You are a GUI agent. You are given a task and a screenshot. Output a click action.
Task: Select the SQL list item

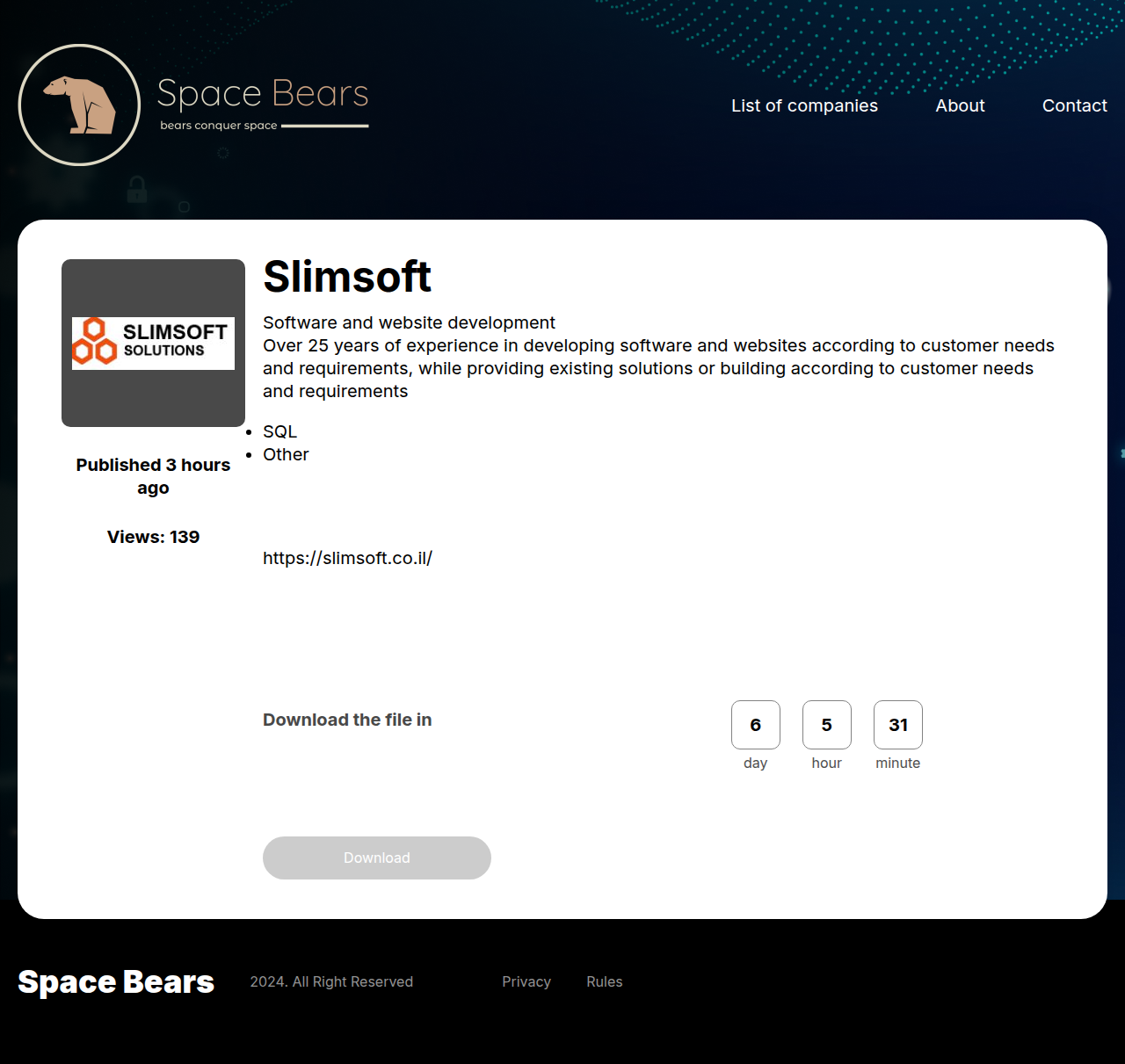pos(279,431)
